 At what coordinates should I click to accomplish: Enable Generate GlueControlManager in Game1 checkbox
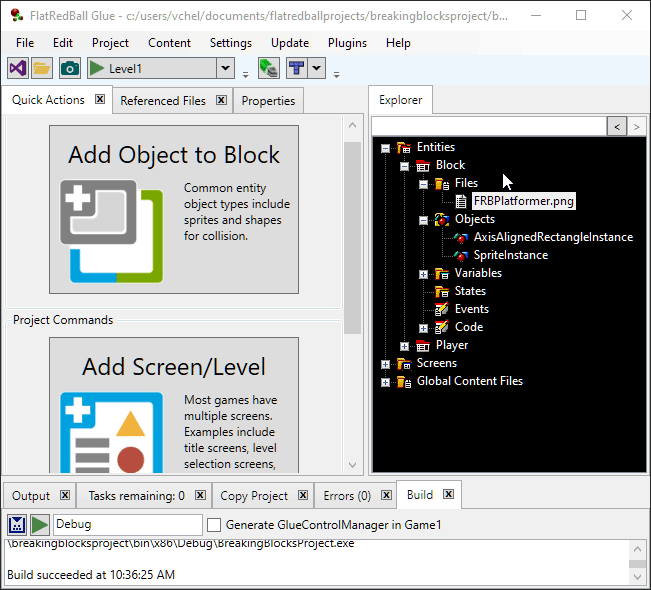click(214, 525)
